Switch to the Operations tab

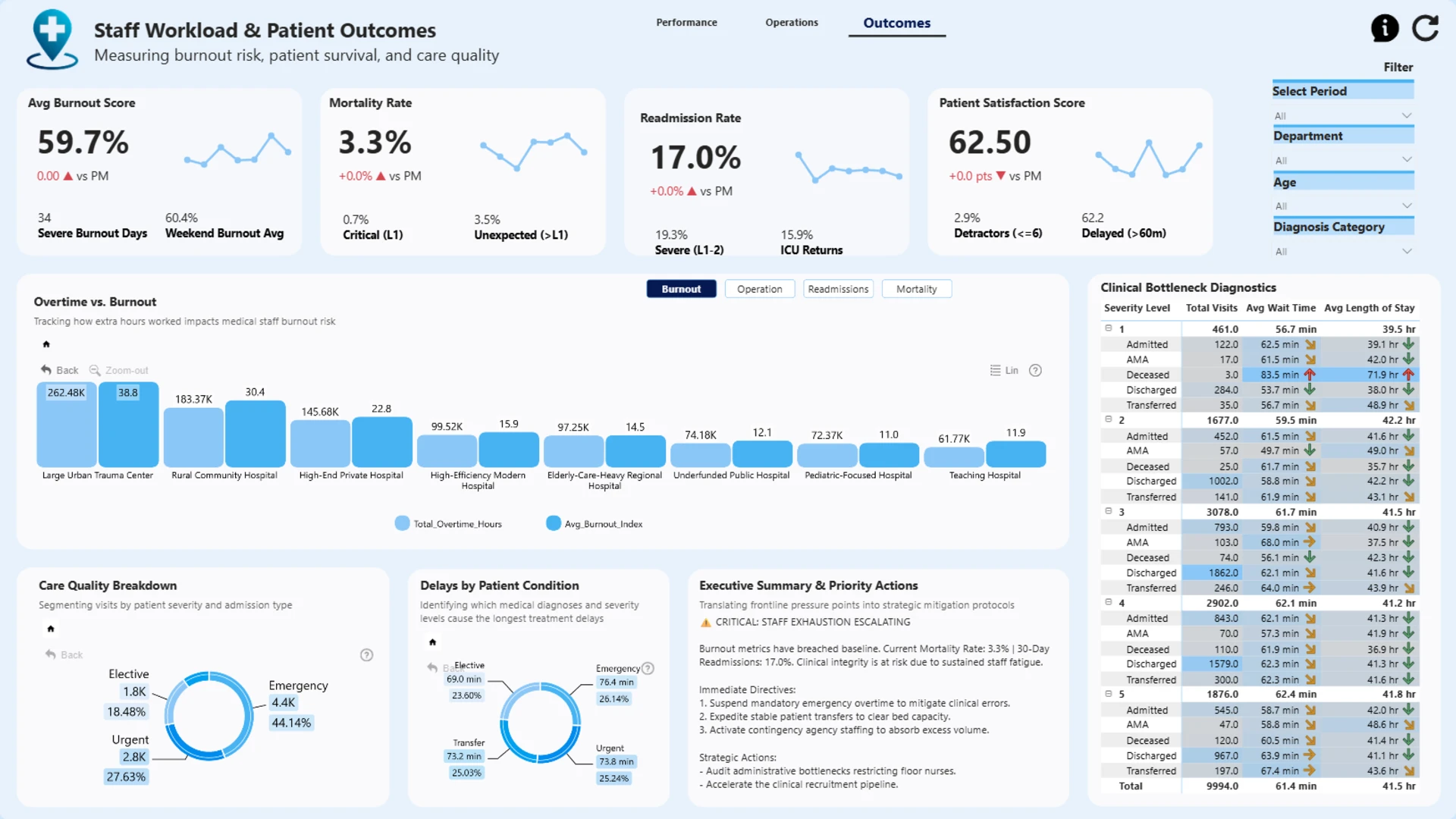[792, 23]
